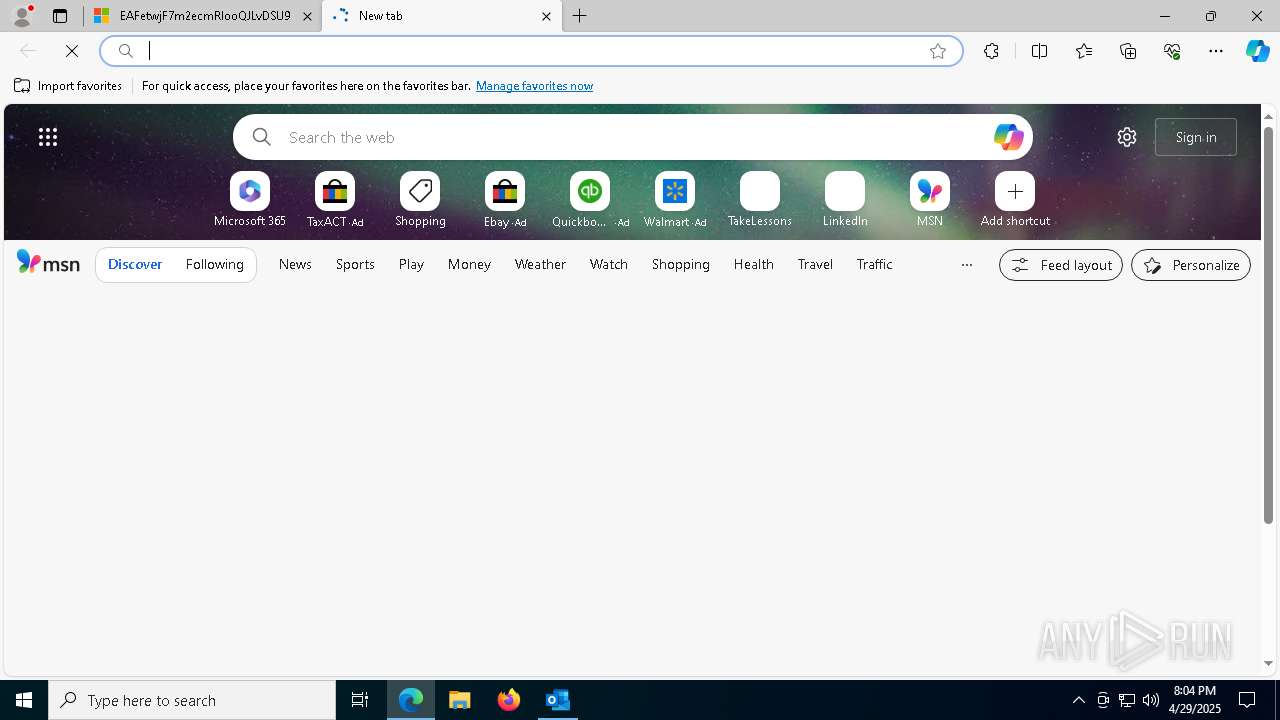The width and height of the screenshot is (1280, 720).
Task: Open the volume control in system tray
Action: 1151,700
